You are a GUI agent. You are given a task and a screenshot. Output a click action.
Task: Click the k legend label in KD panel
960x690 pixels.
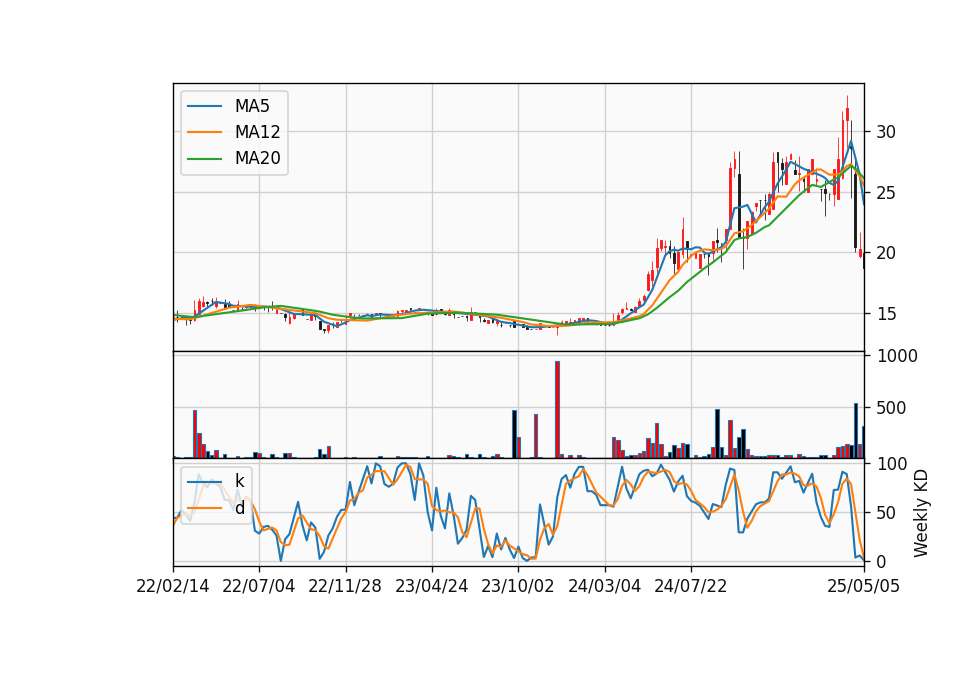click(x=239, y=481)
